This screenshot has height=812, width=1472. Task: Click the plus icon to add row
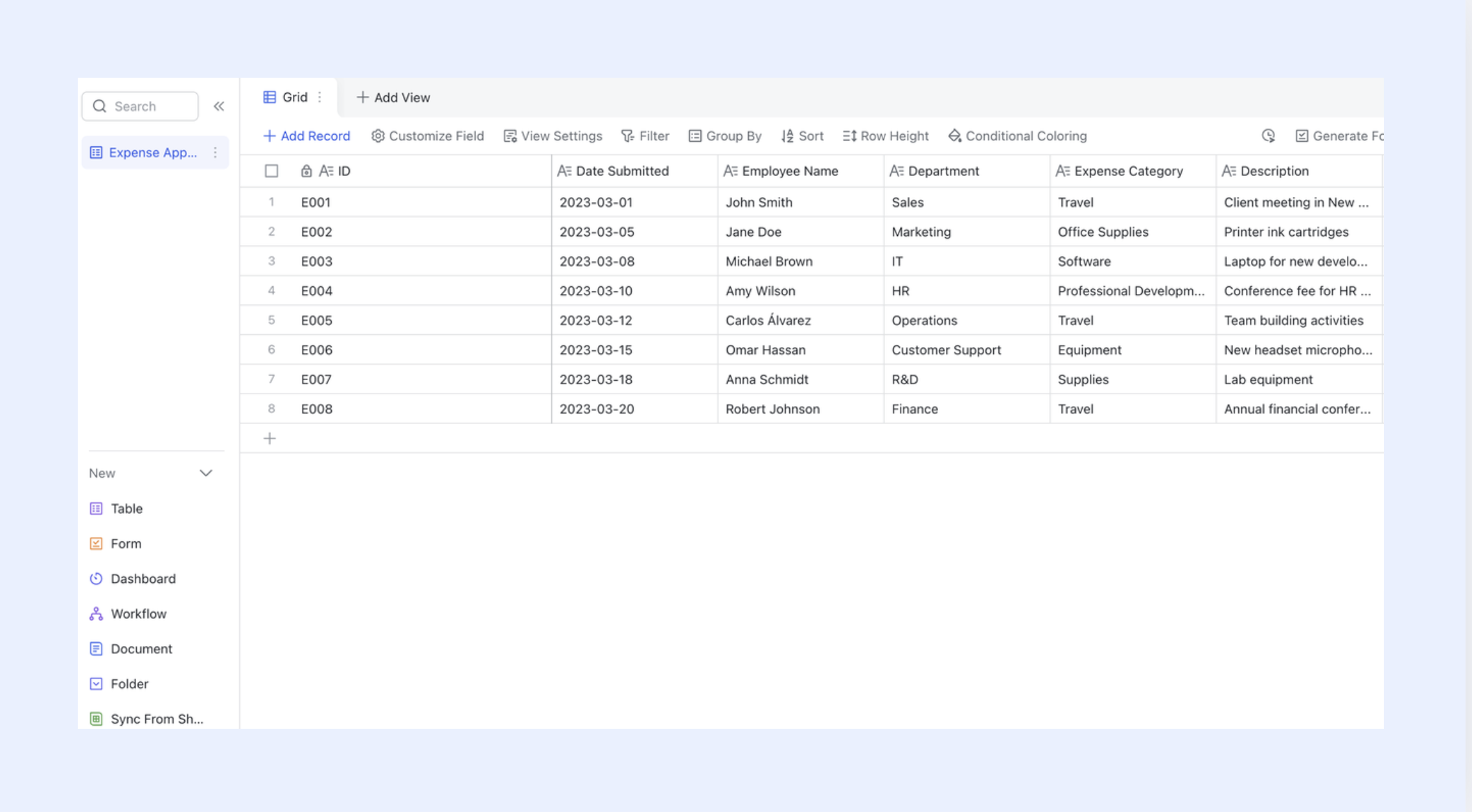pos(270,438)
